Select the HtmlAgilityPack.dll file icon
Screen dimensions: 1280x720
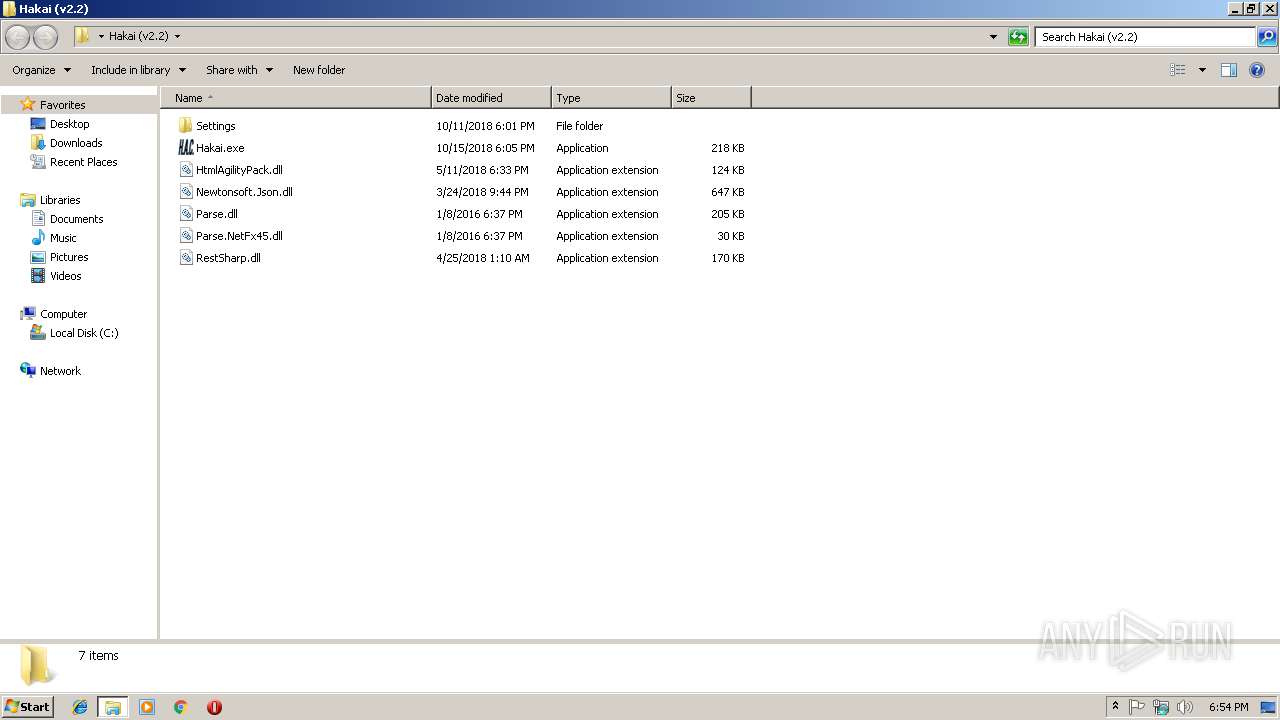coord(185,170)
